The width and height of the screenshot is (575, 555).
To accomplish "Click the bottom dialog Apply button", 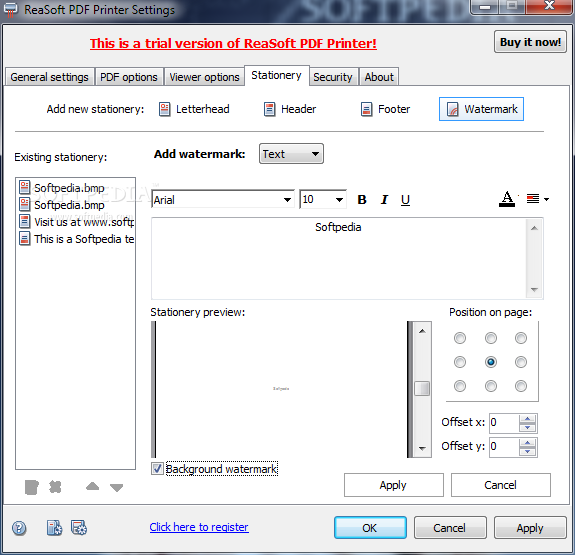I will pos(530,527).
